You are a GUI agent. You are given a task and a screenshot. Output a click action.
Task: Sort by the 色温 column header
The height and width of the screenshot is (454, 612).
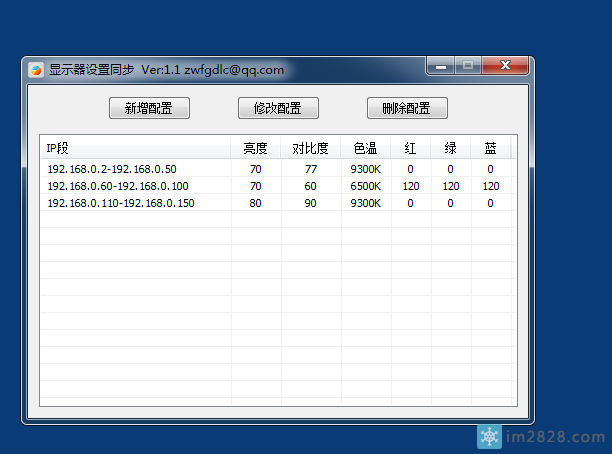click(365, 148)
